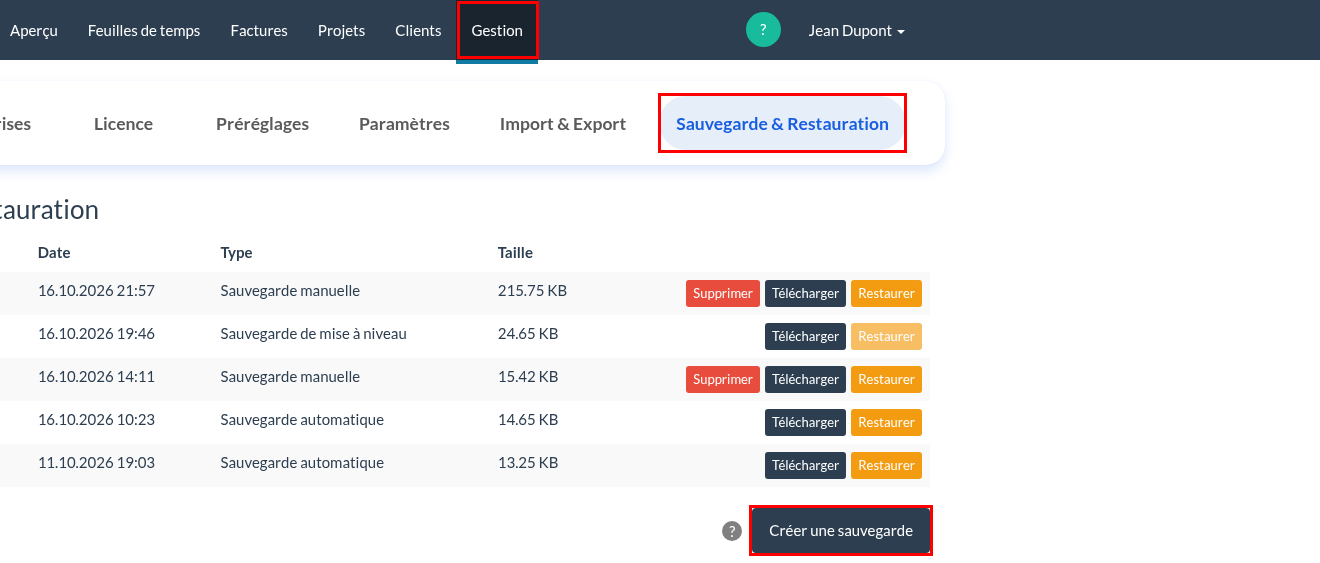Download the 215.75 KB backup
Viewport: 1320px width, 563px height.
click(805, 293)
